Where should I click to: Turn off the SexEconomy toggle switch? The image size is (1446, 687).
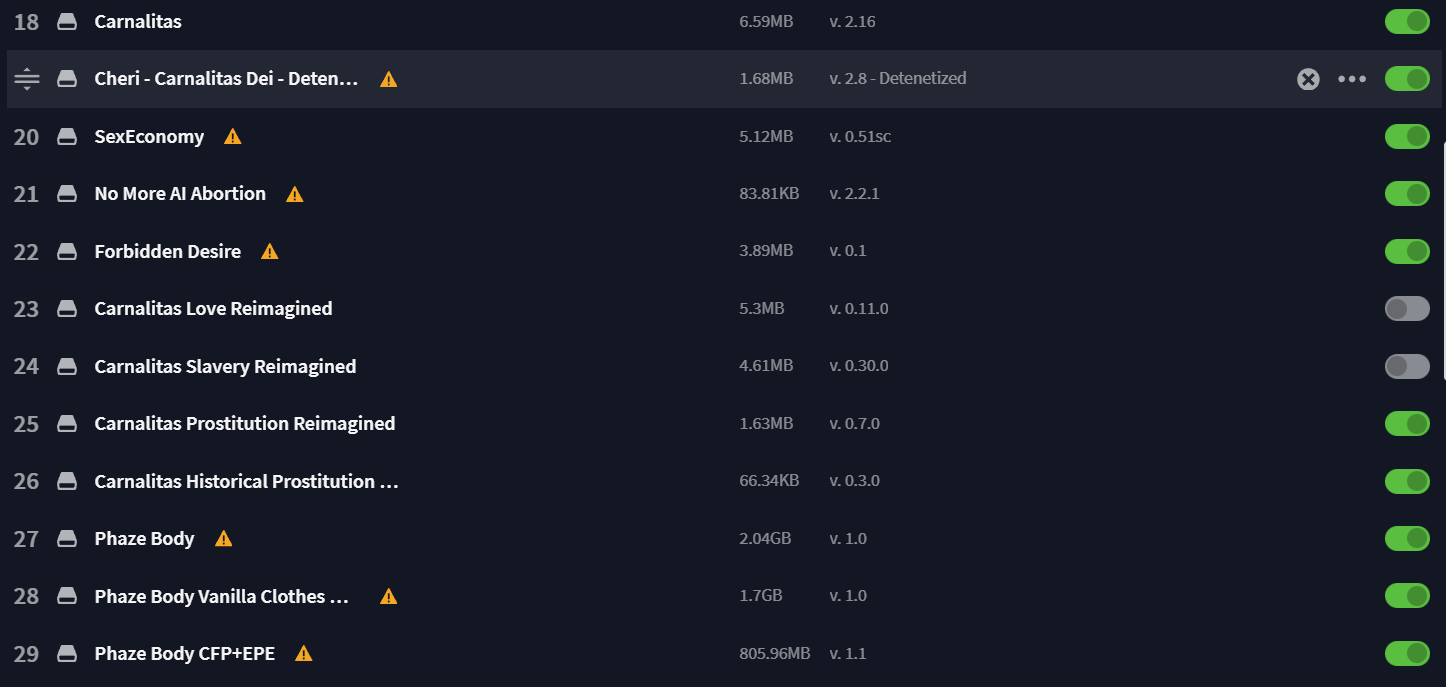1407,136
